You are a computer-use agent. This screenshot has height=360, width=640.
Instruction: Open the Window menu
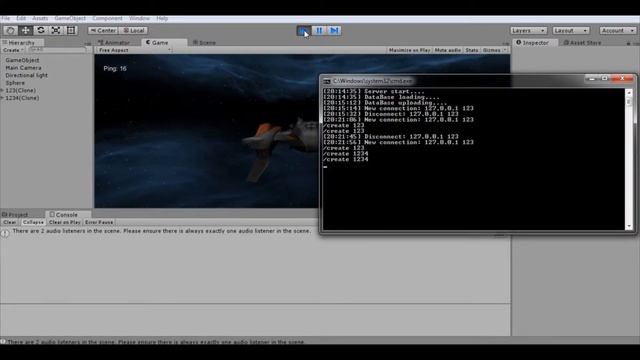pos(139,18)
